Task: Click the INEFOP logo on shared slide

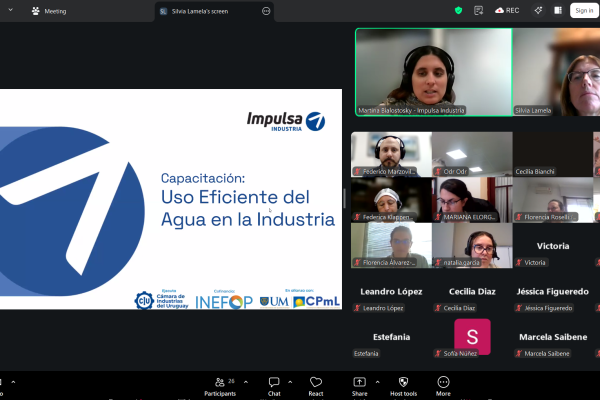Action: tap(224, 302)
